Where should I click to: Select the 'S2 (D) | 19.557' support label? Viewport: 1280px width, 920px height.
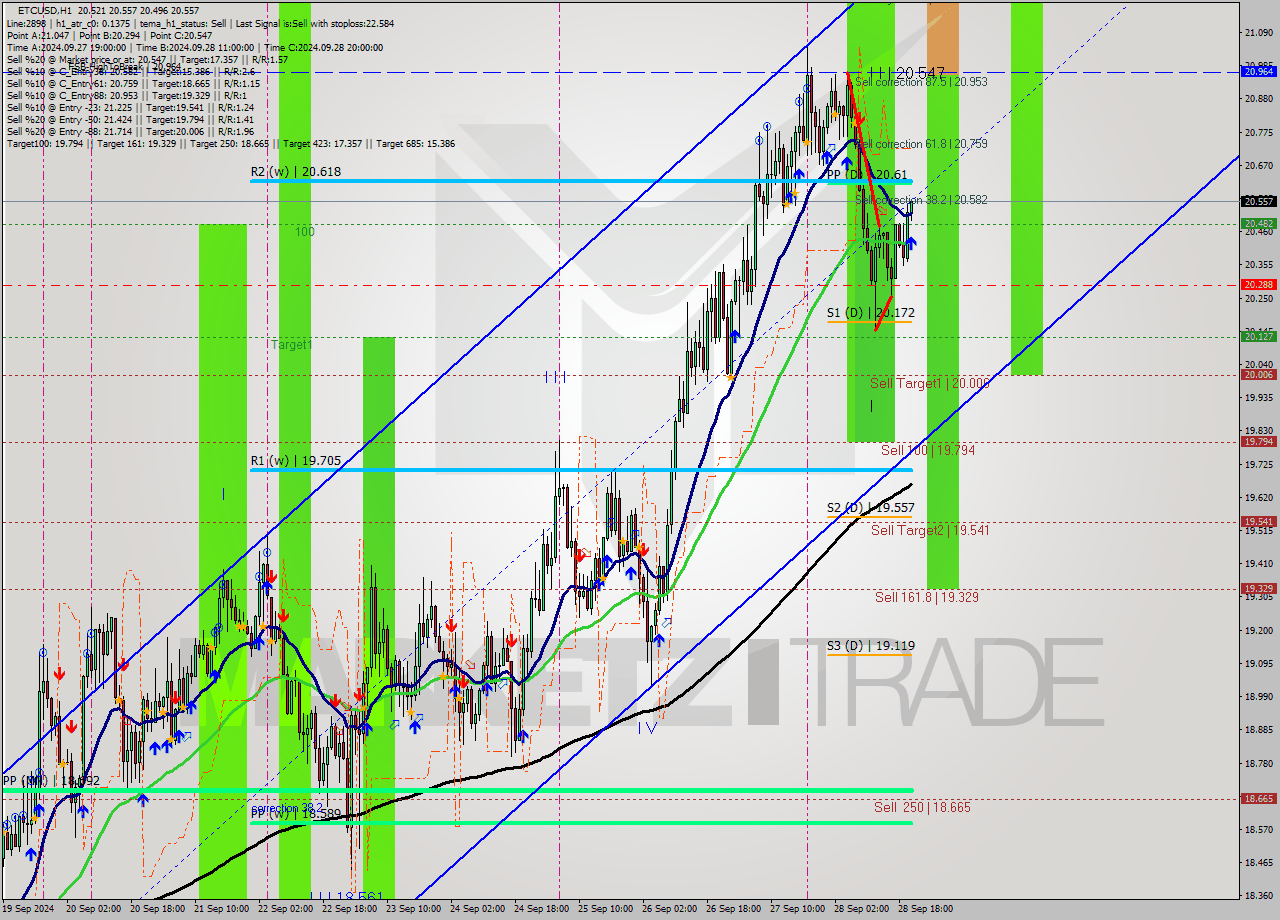[870, 508]
